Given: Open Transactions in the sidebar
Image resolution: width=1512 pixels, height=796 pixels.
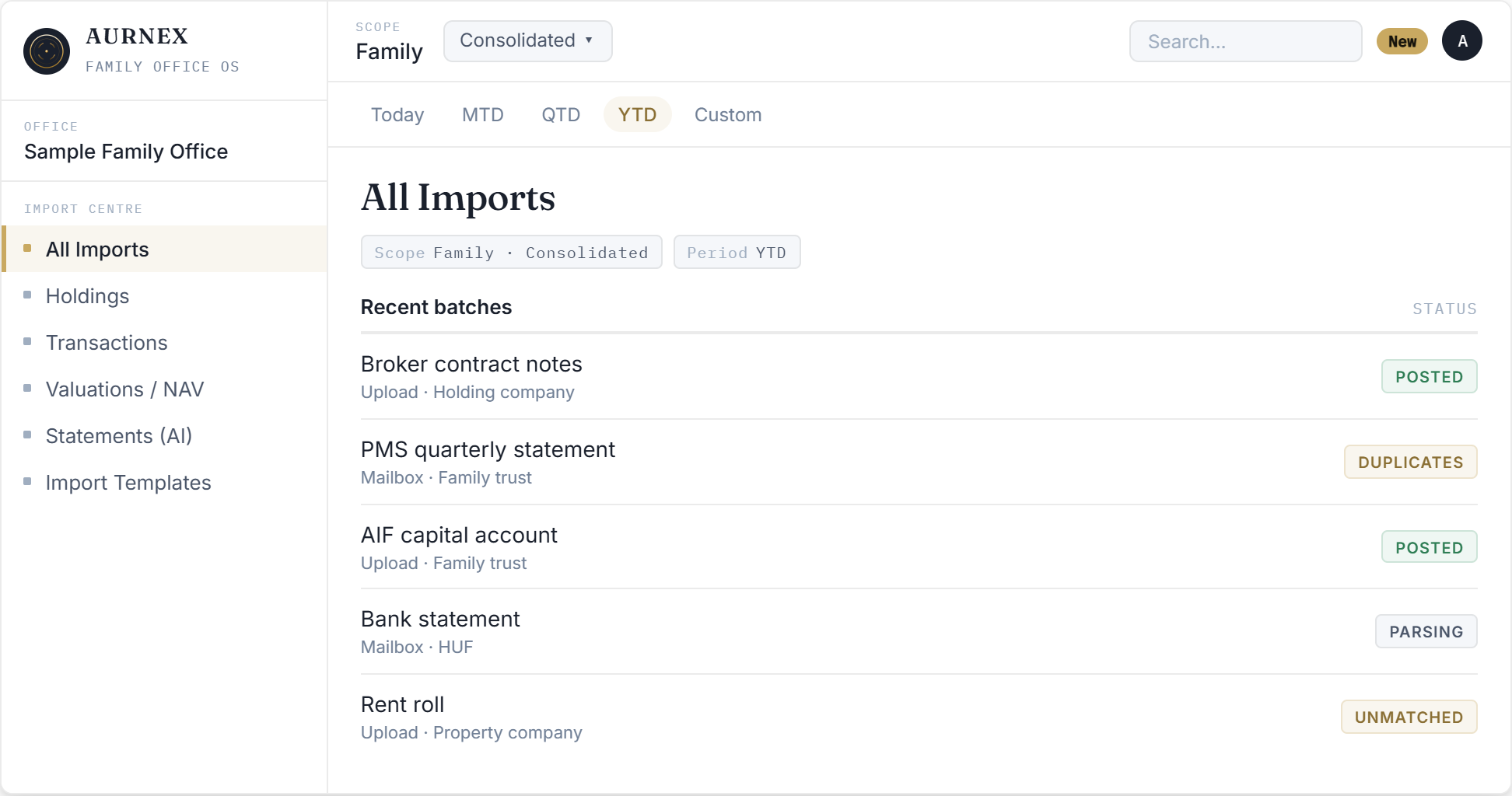Looking at the screenshot, I should click(x=165, y=342).
